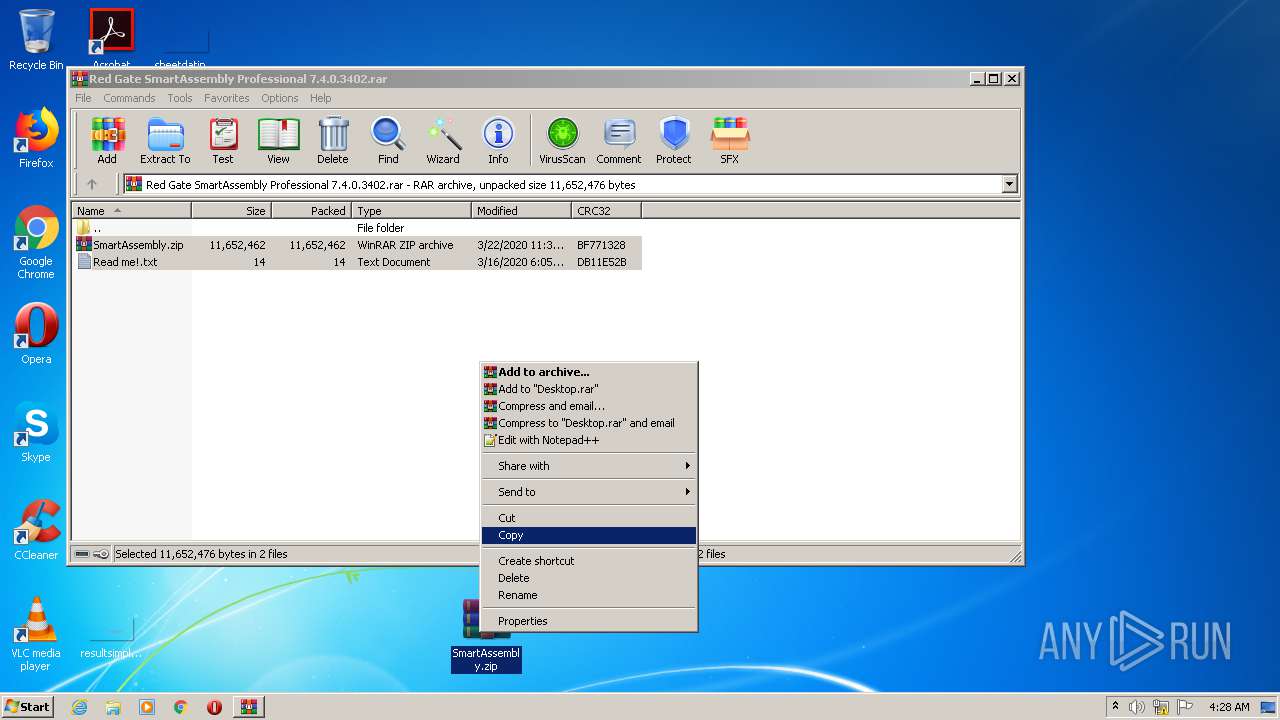
Task: Launch Google Chrome desktop shortcut
Action: 36,243
